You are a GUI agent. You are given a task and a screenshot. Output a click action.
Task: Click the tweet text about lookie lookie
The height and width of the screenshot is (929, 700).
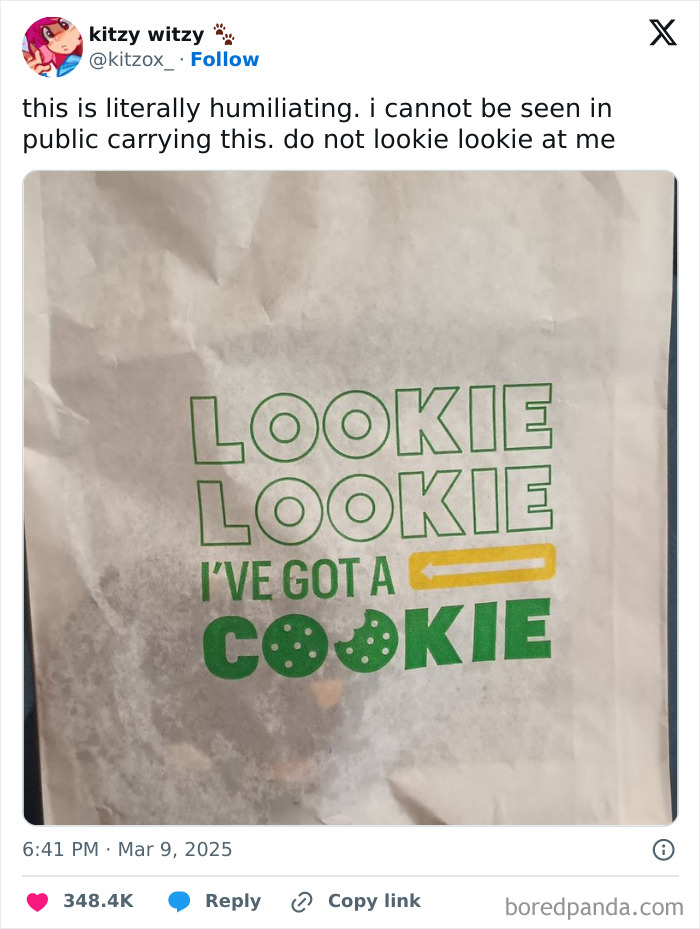tap(318, 124)
